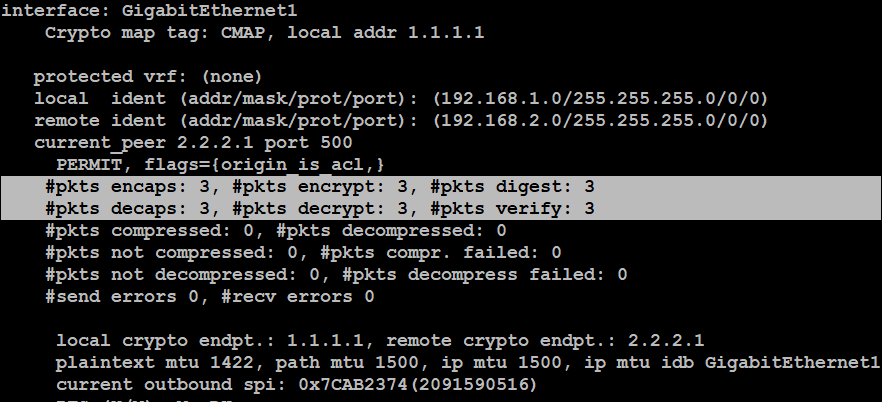Click the 'interface: GigabitEthernet1' line
The width and height of the screenshot is (882, 402).
pyautogui.click(x=150, y=11)
